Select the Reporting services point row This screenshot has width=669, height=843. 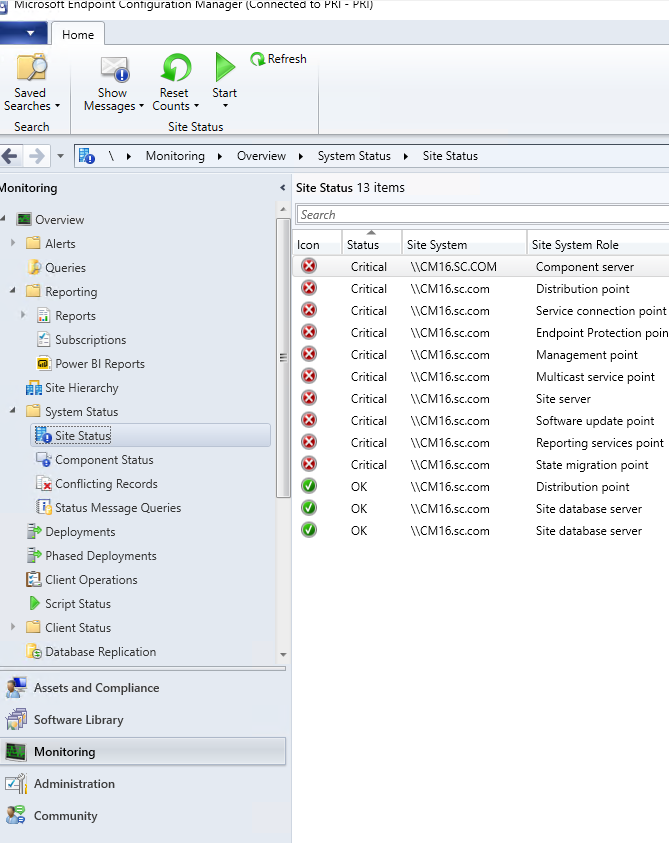pyautogui.click(x=481, y=442)
